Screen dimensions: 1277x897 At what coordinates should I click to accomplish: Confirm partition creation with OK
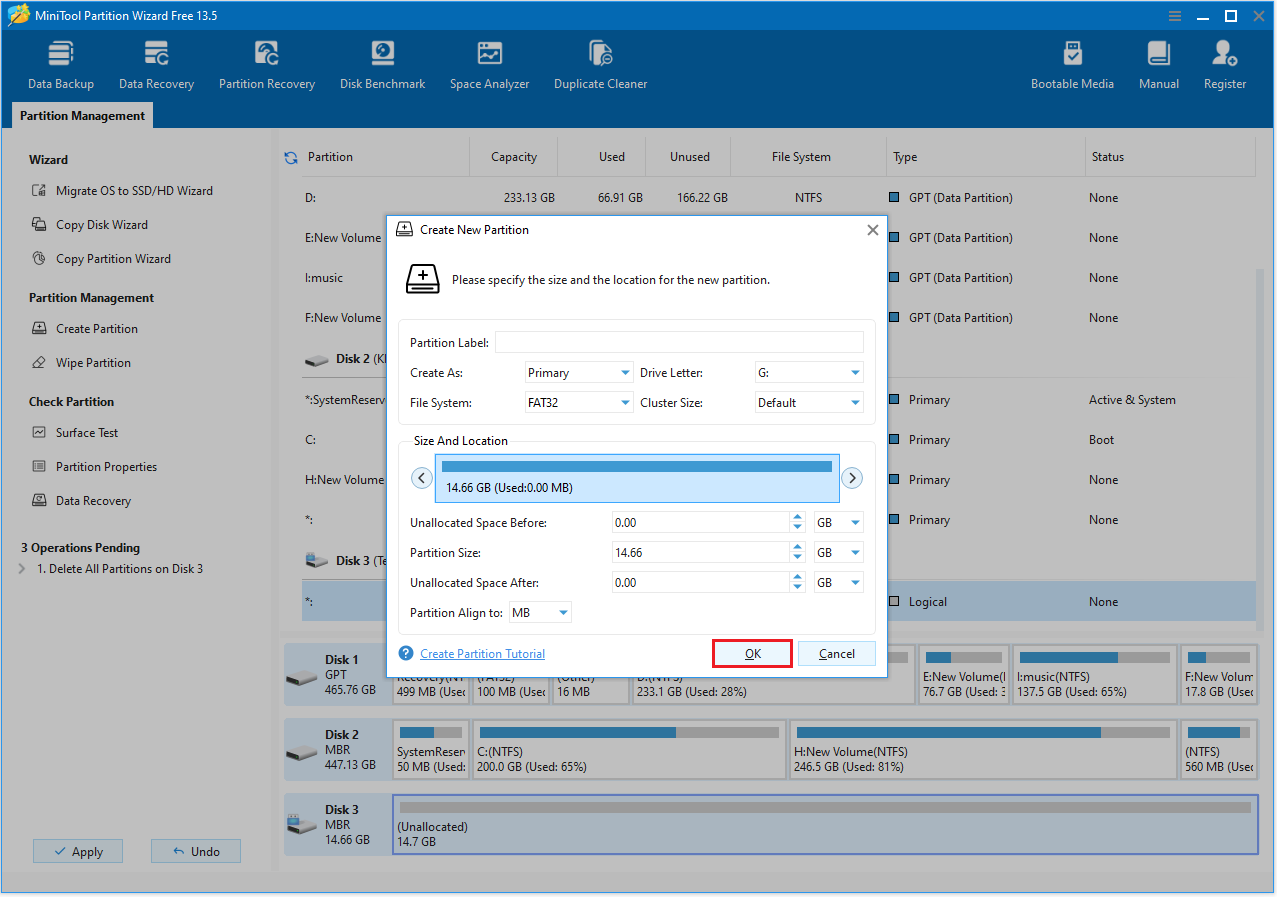[x=751, y=653]
